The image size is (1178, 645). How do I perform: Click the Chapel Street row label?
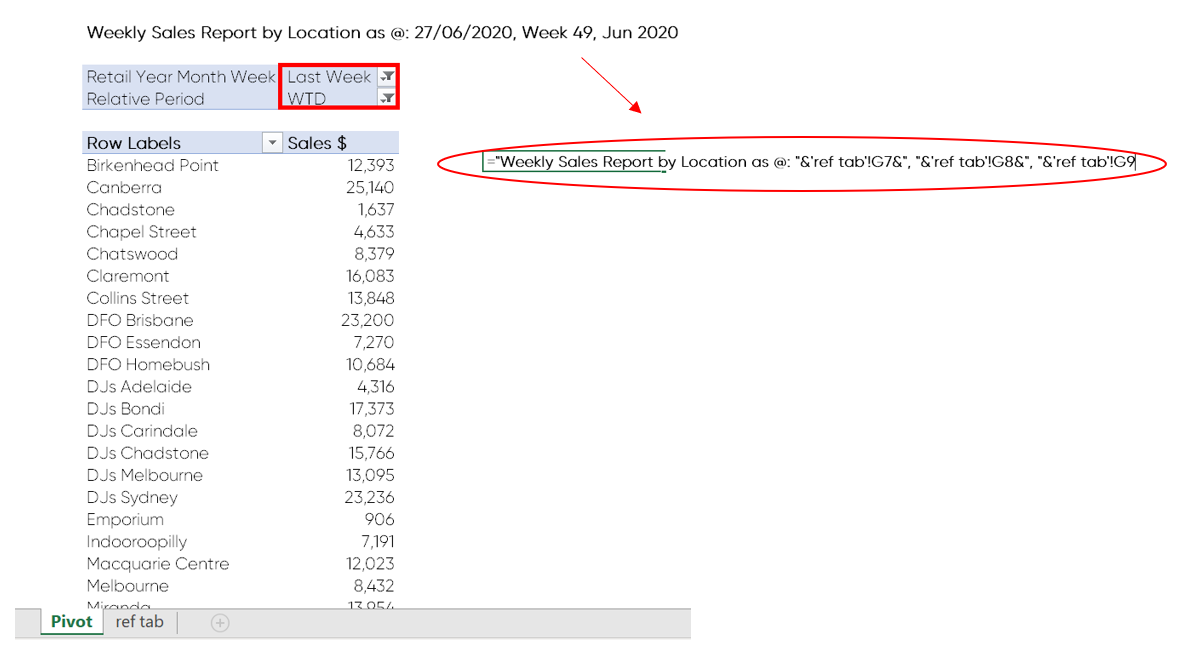point(141,232)
